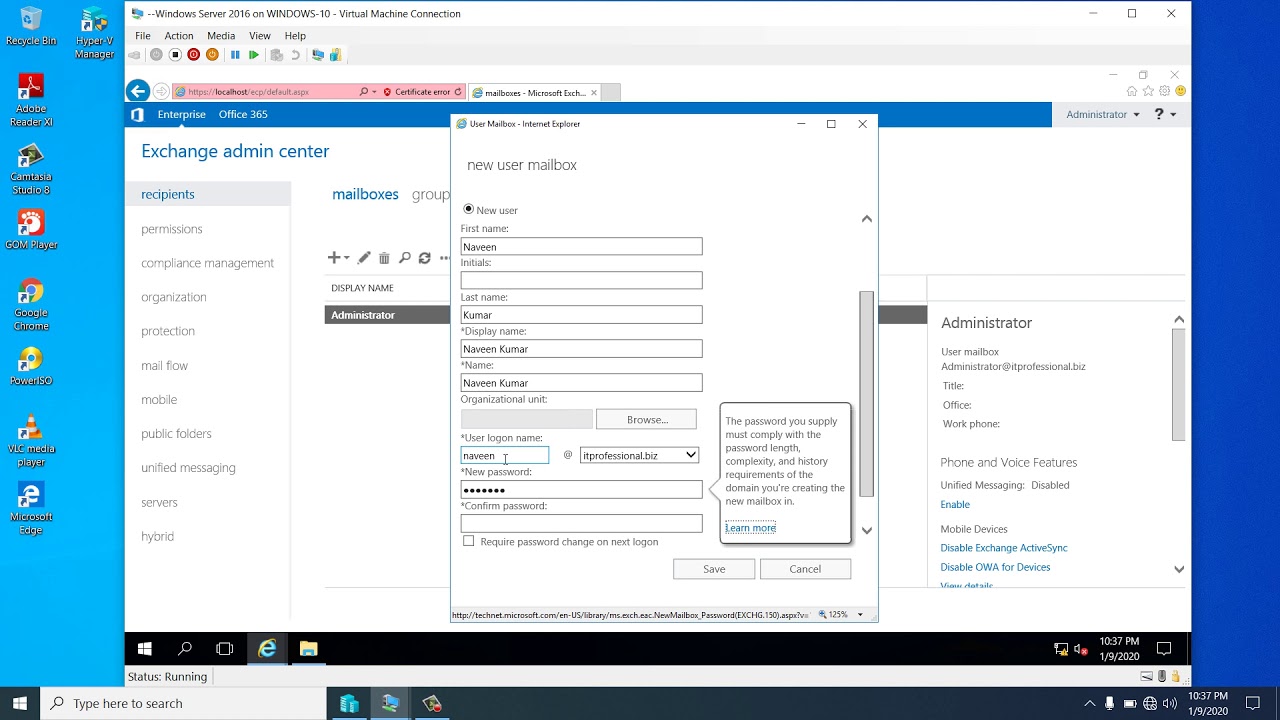This screenshot has width=1280, height=720.
Task: Open permissions in the left navigation
Action: pos(172,229)
